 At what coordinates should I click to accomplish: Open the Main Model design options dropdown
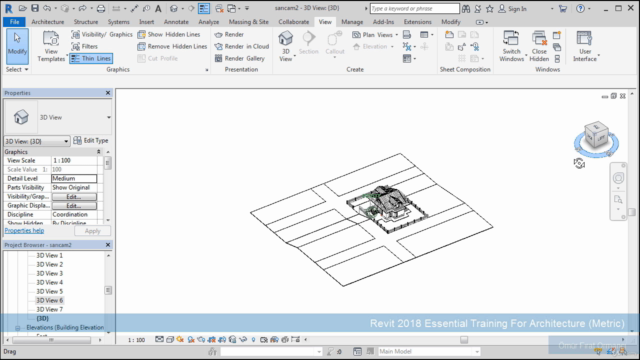pyautogui.click(x=429, y=351)
